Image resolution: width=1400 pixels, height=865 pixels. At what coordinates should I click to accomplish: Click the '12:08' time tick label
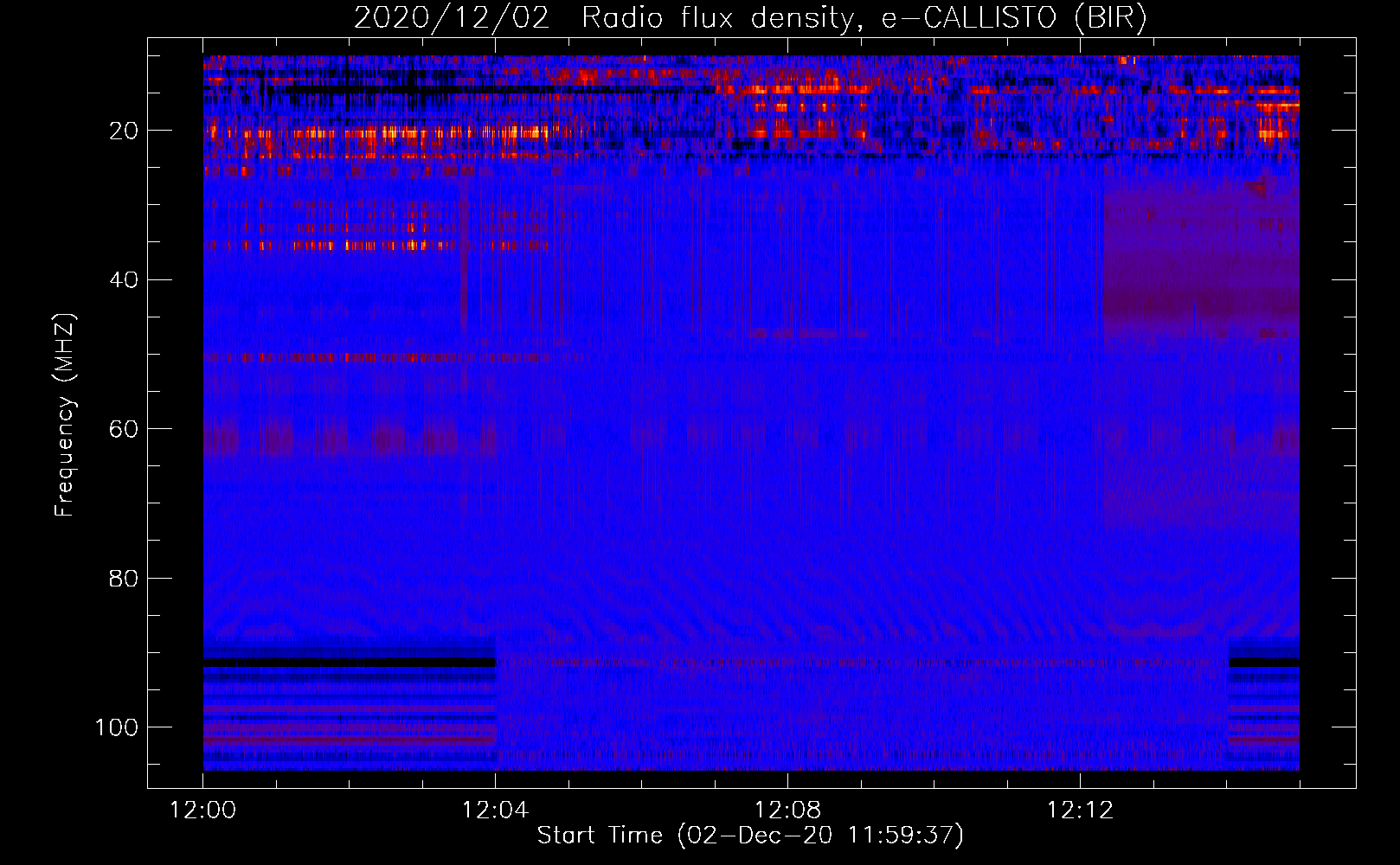[x=787, y=811]
